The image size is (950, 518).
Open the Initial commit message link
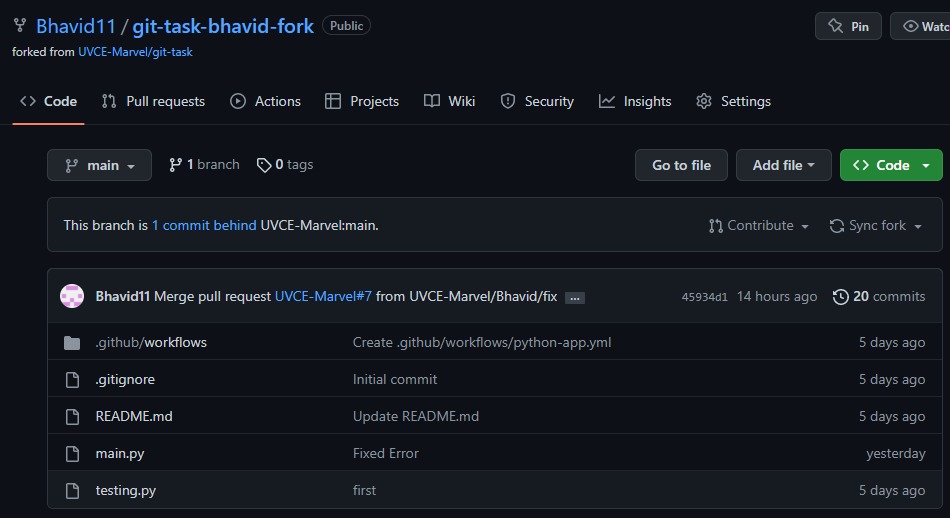point(394,379)
